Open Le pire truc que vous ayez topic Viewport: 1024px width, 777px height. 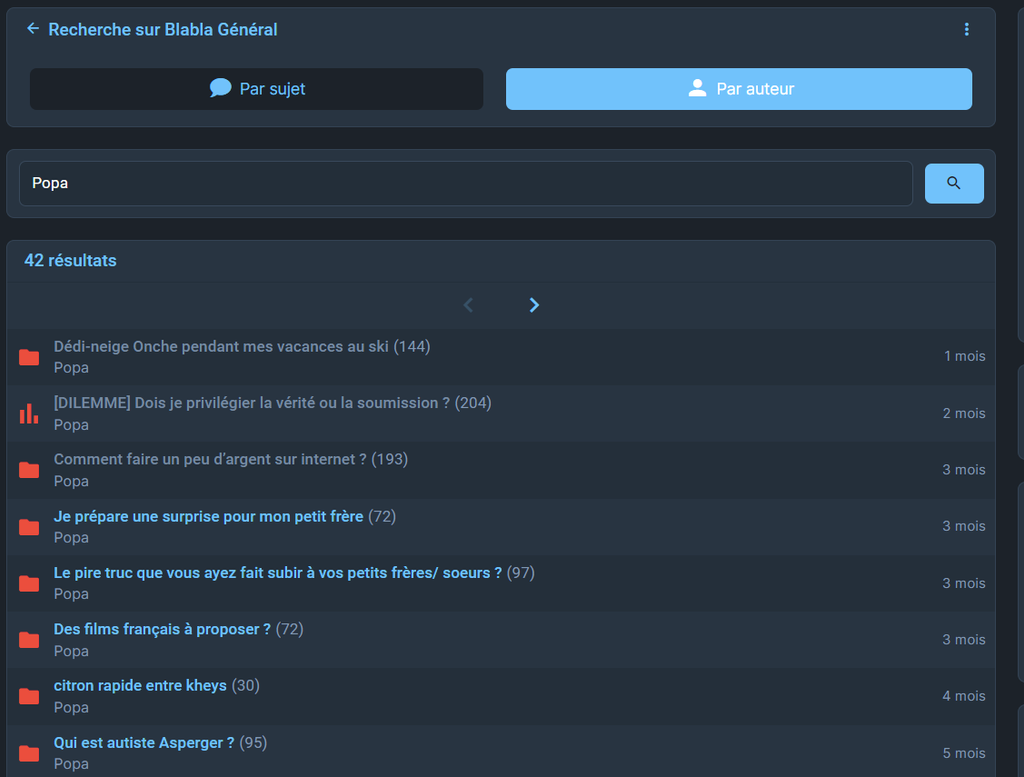(x=277, y=573)
